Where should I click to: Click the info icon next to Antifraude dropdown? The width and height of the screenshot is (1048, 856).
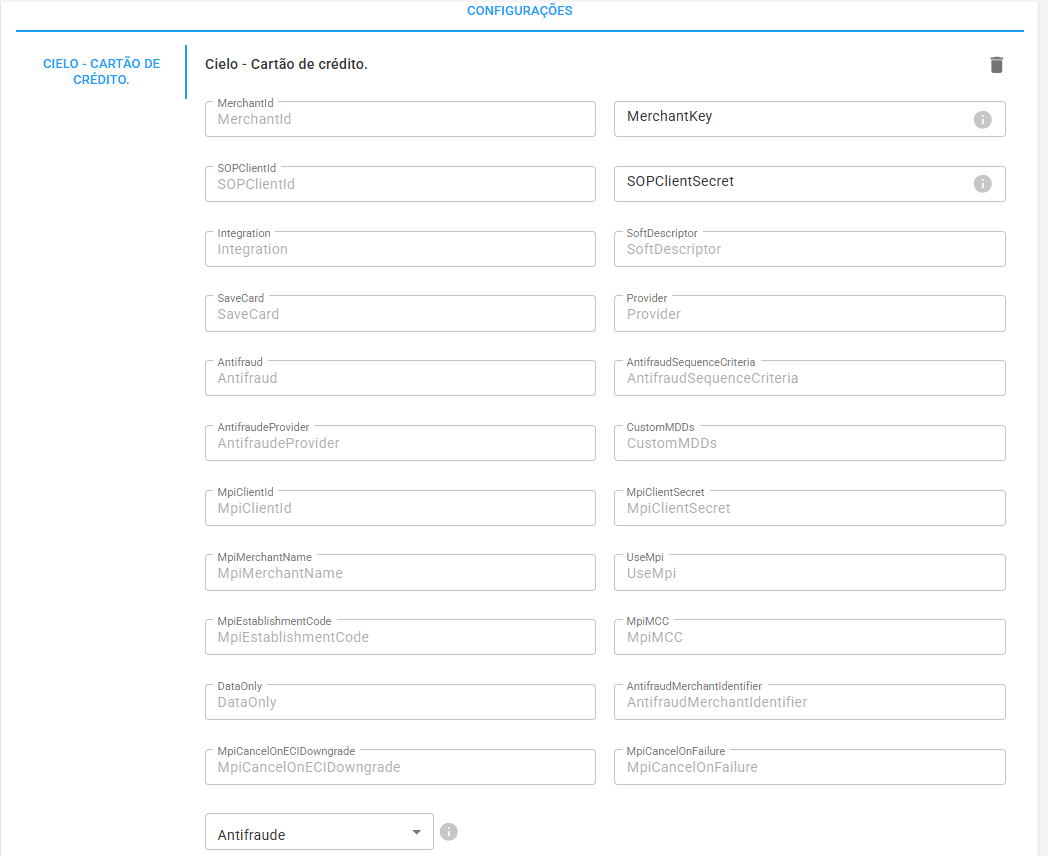448,831
